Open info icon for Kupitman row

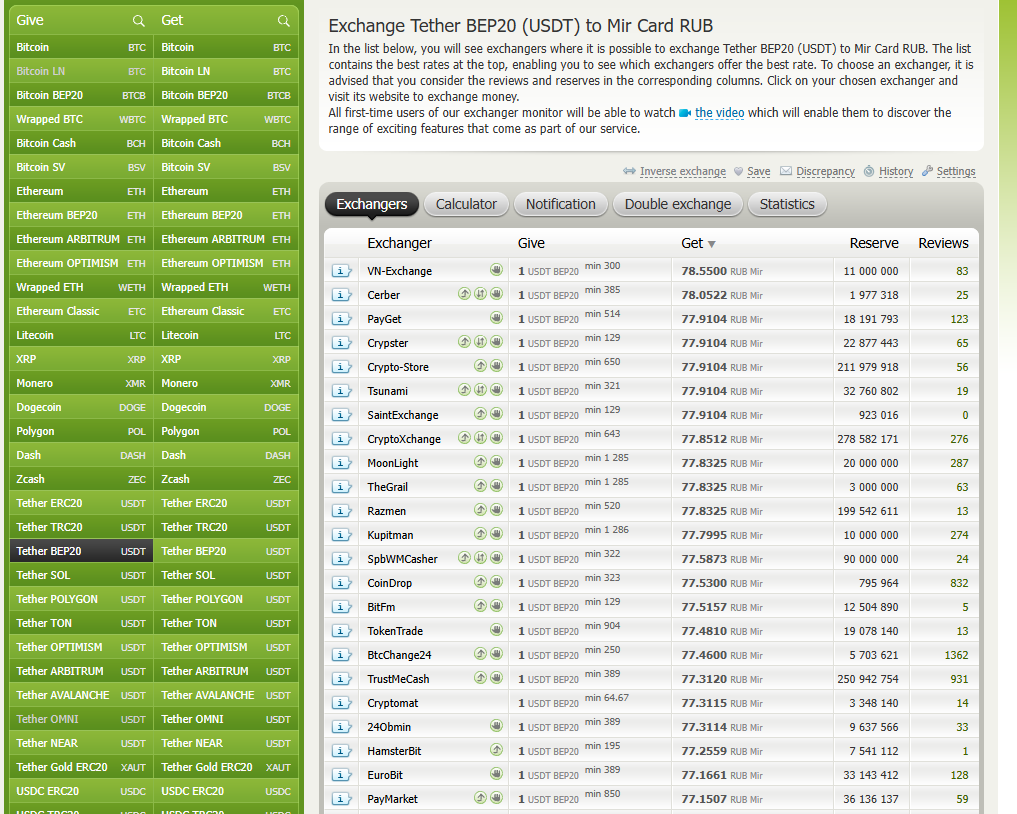point(341,535)
